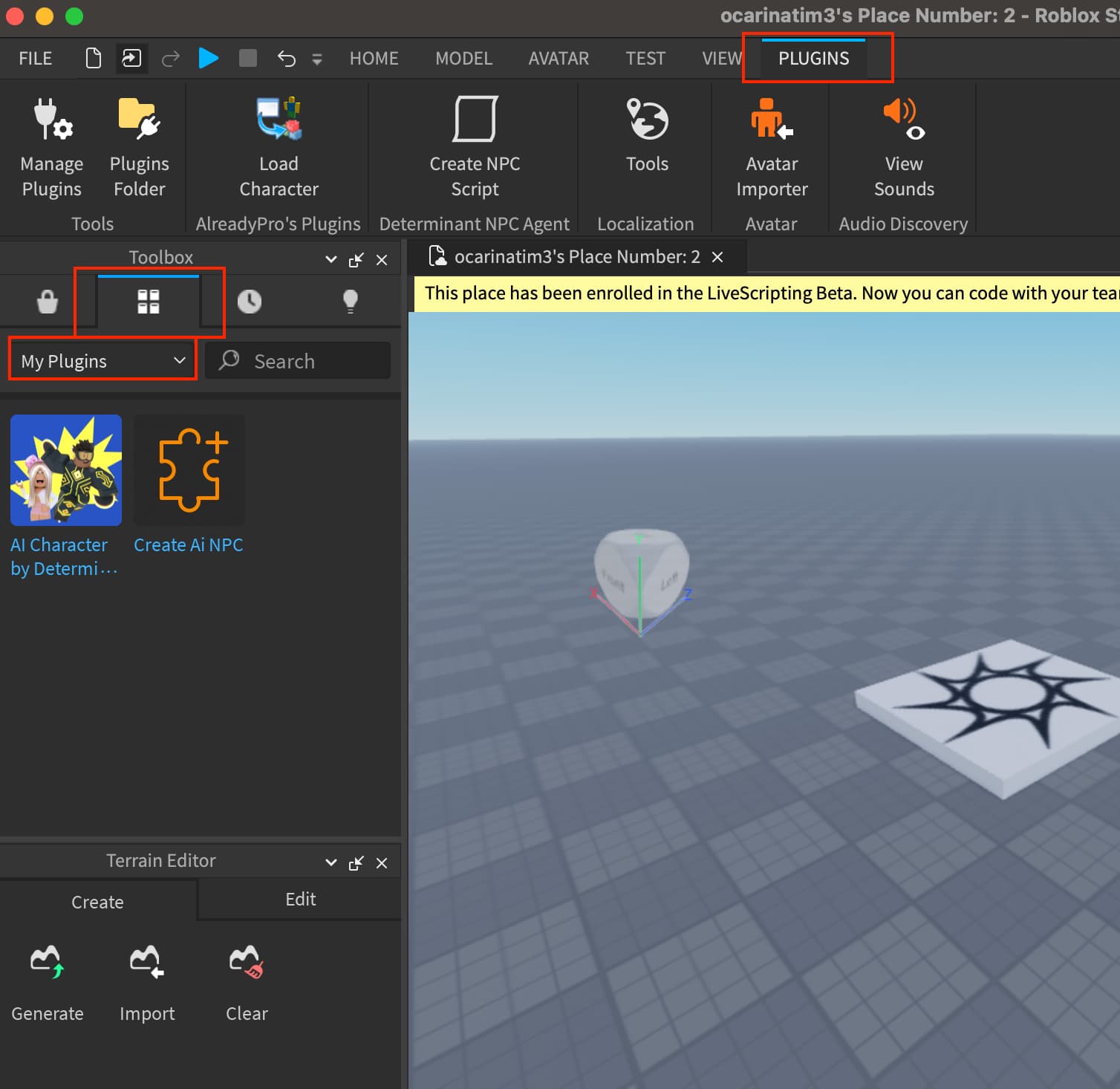Viewport: 1120px width, 1089px height.
Task: Open the FILE menu
Action: (36, 59)
